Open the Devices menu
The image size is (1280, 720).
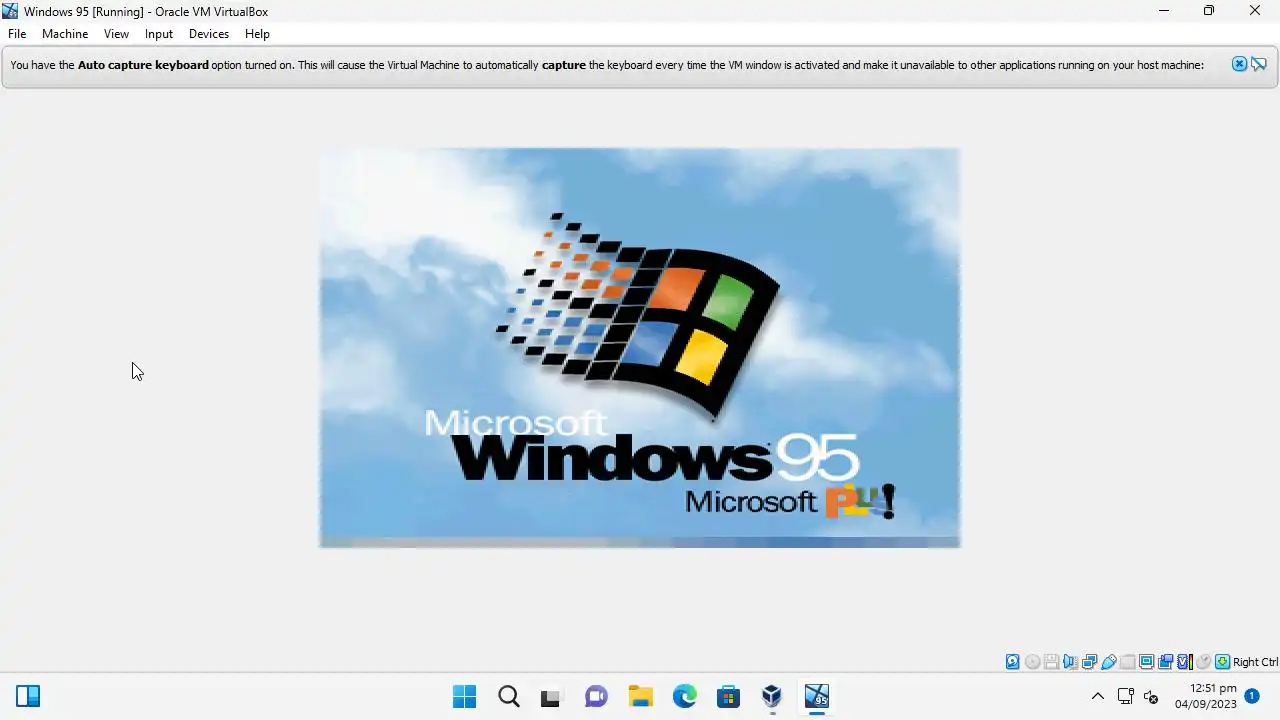(209, 34)
